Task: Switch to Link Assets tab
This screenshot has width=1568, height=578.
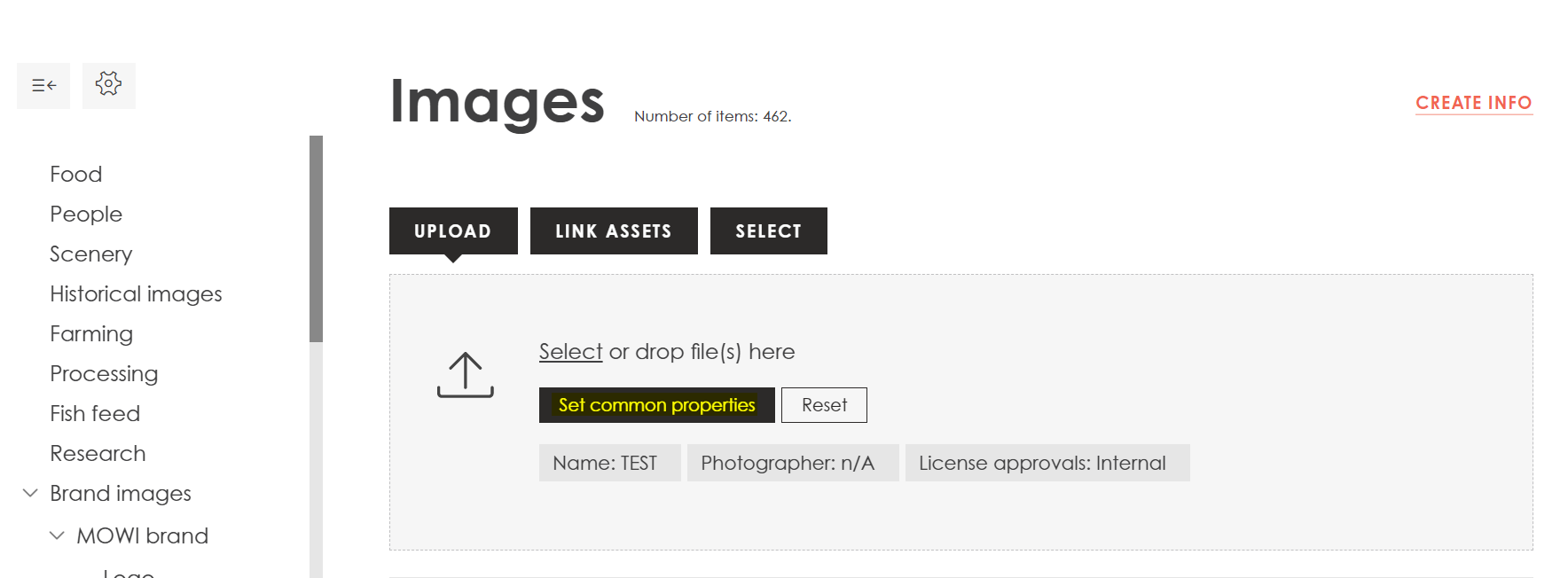Action: coord(613,231)
